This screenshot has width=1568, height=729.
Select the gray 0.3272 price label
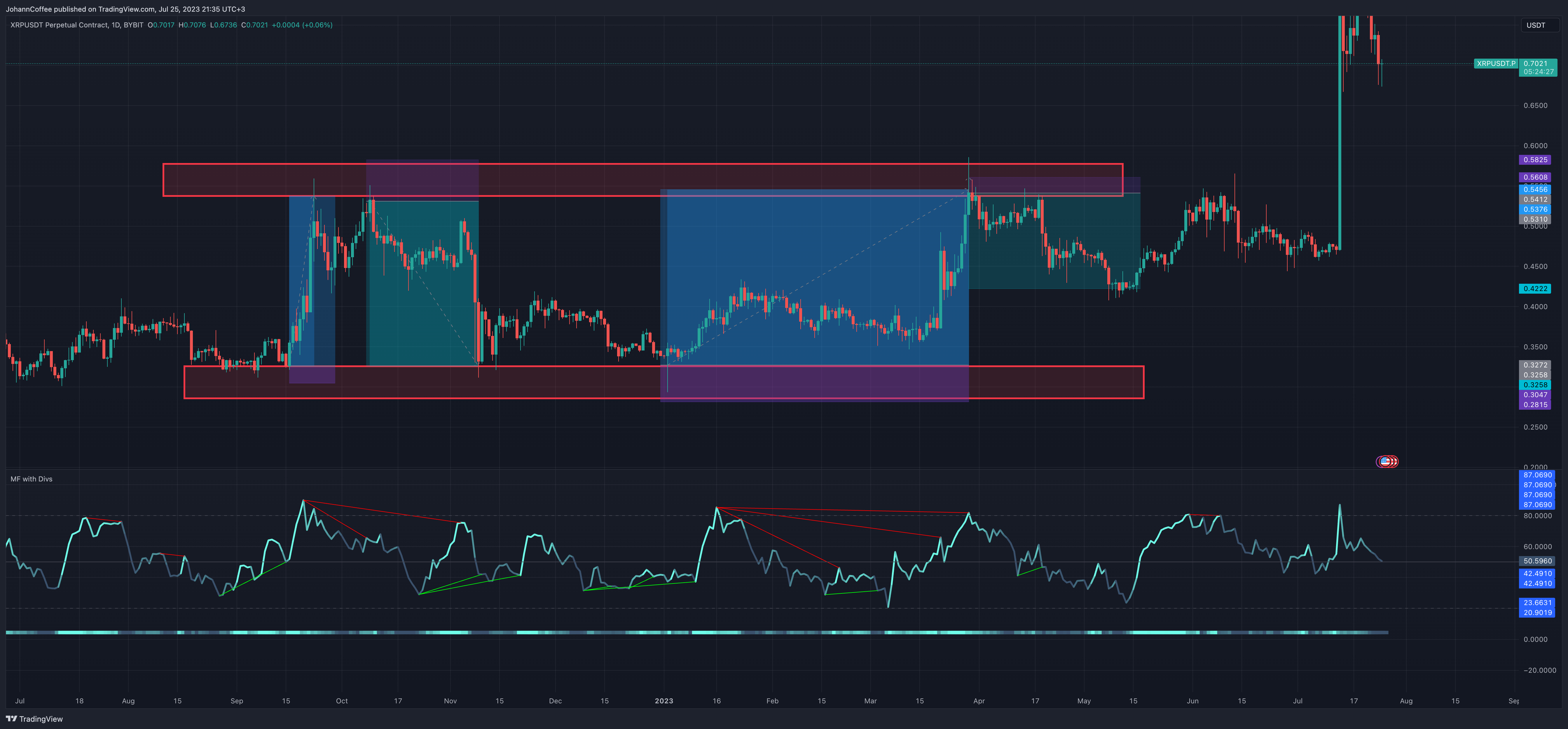(1535, 365)
